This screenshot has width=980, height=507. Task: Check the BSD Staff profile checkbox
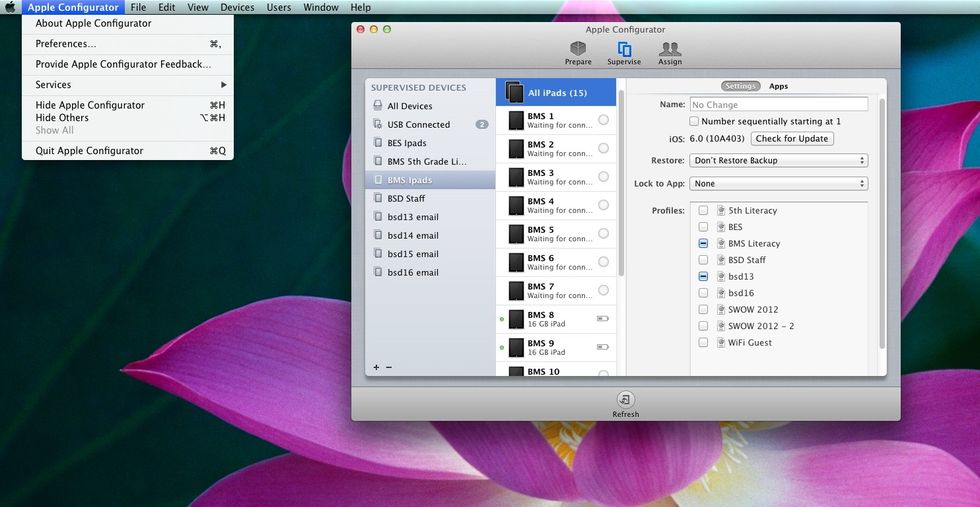coord(703,259)
